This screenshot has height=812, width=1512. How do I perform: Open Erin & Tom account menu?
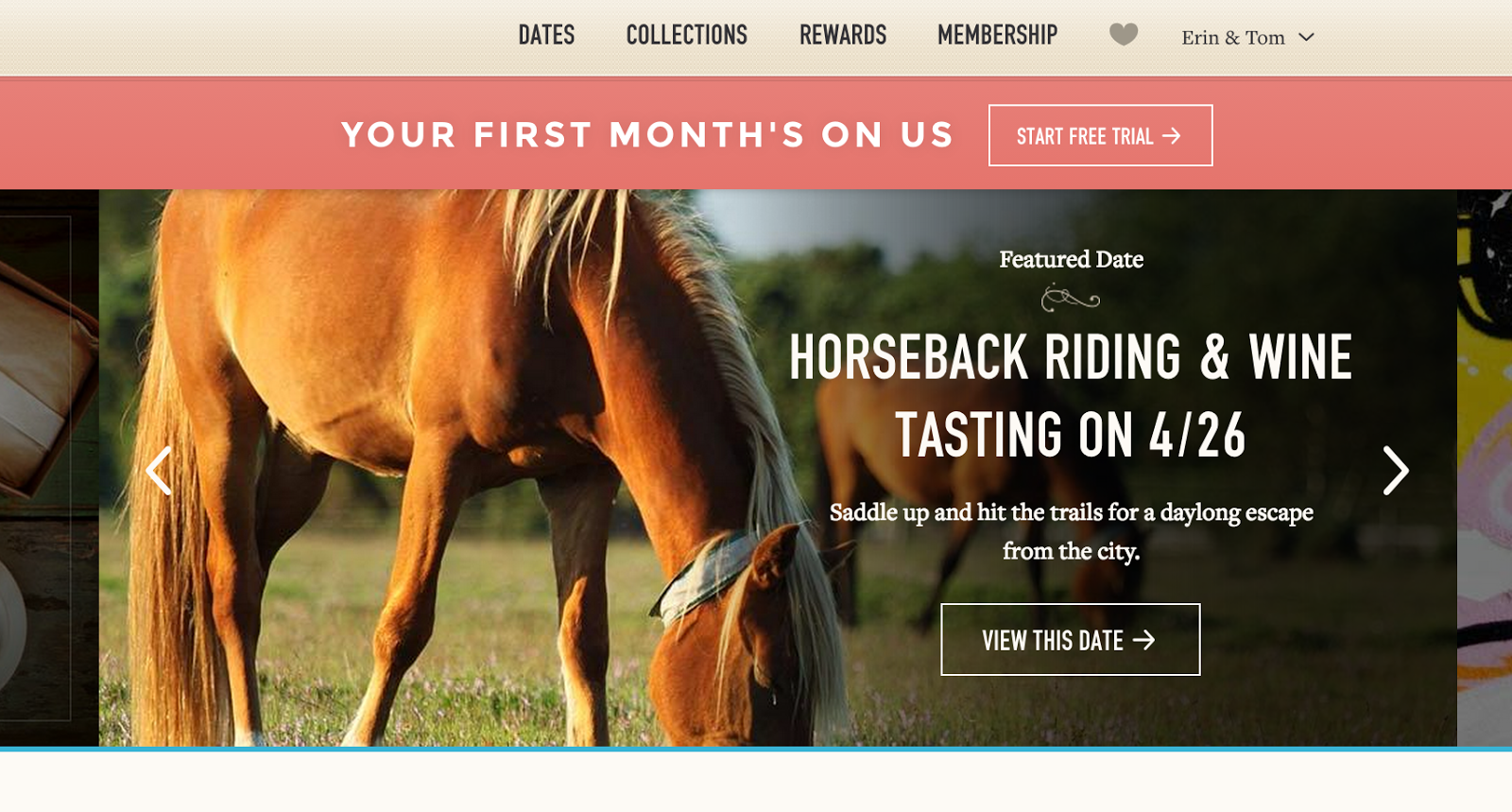tap(1247, 37)
